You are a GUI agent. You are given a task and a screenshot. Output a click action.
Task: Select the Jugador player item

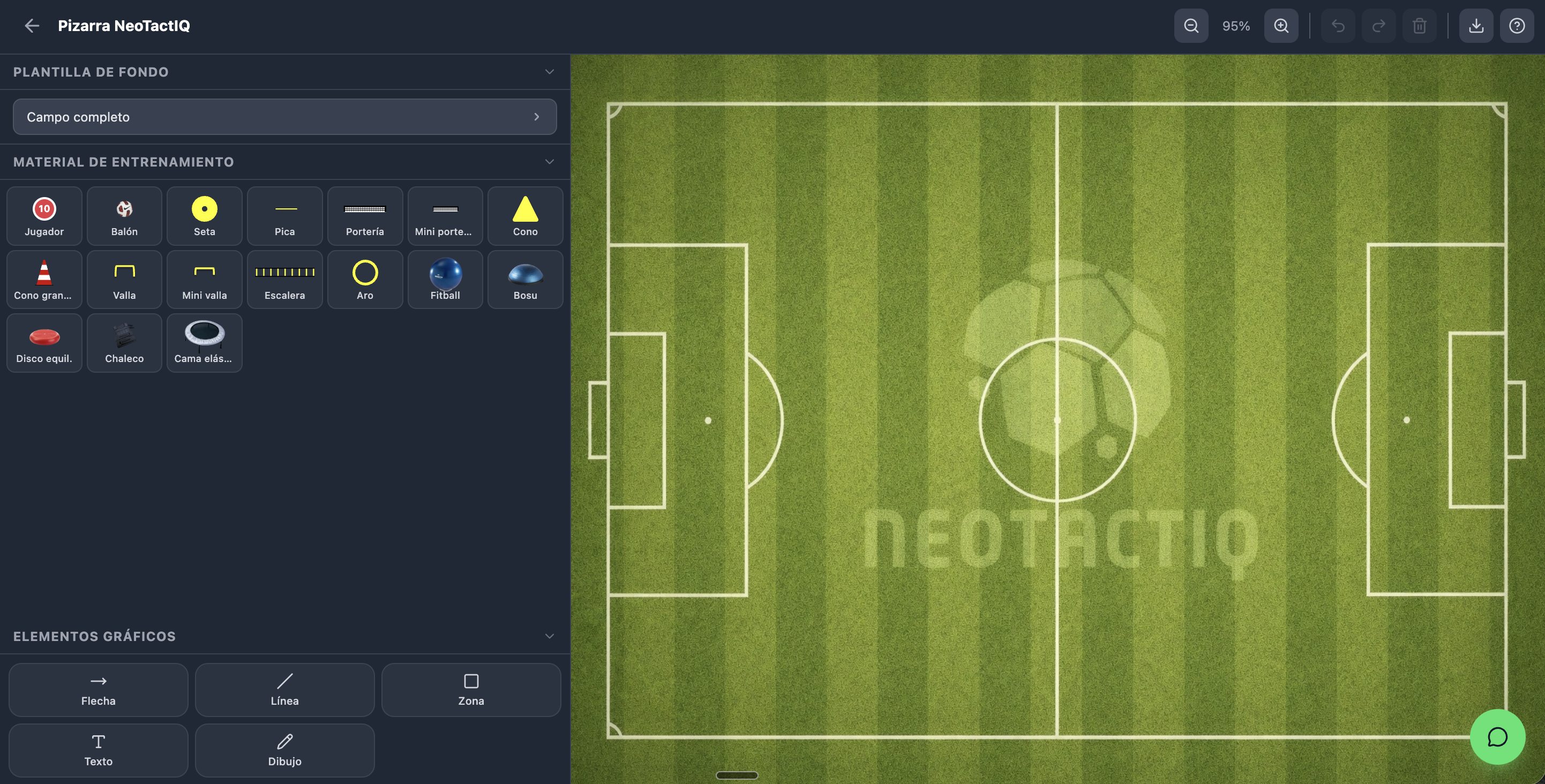tap(44, 216)
